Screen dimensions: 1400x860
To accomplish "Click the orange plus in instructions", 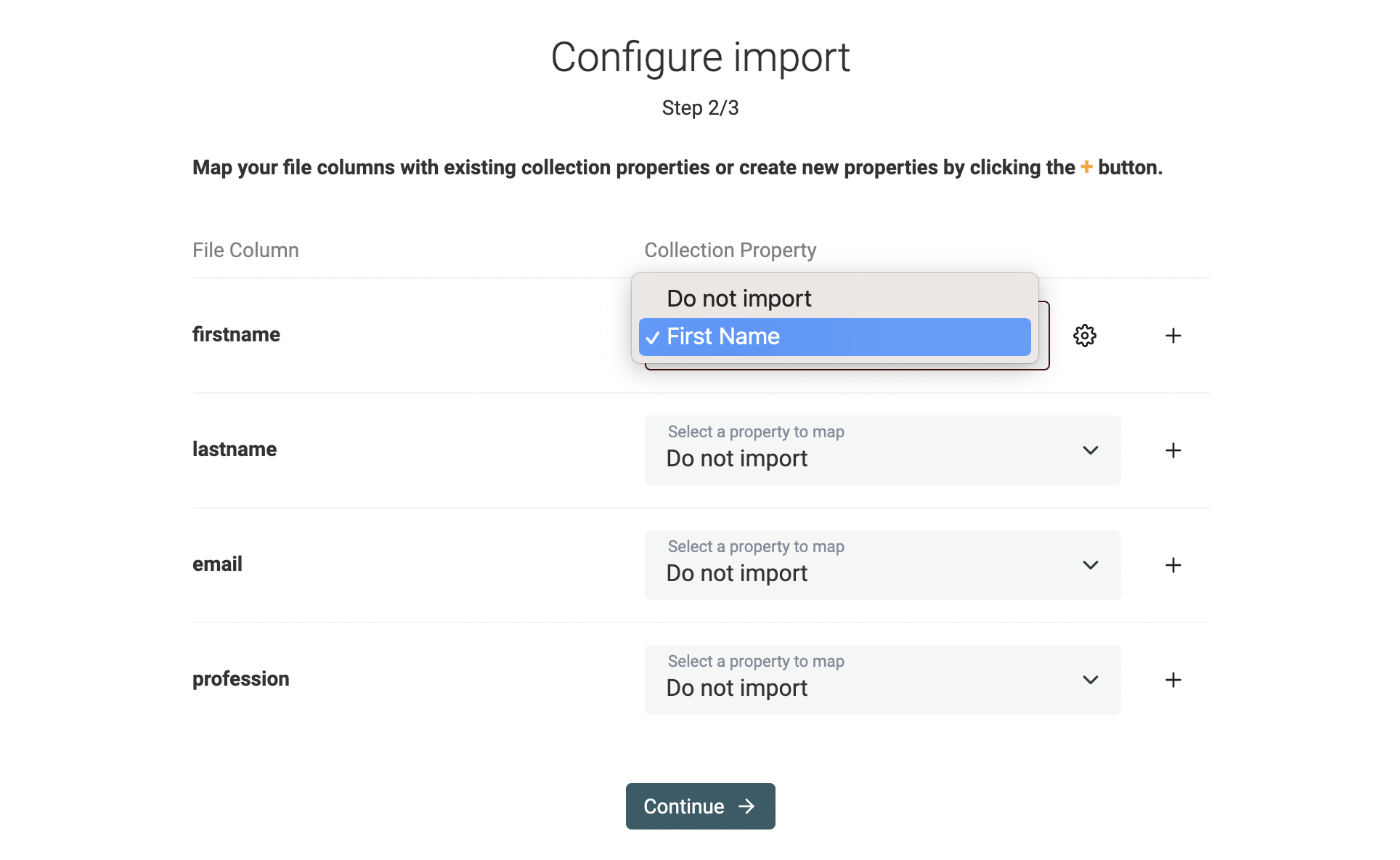I will coord(1086,167).
